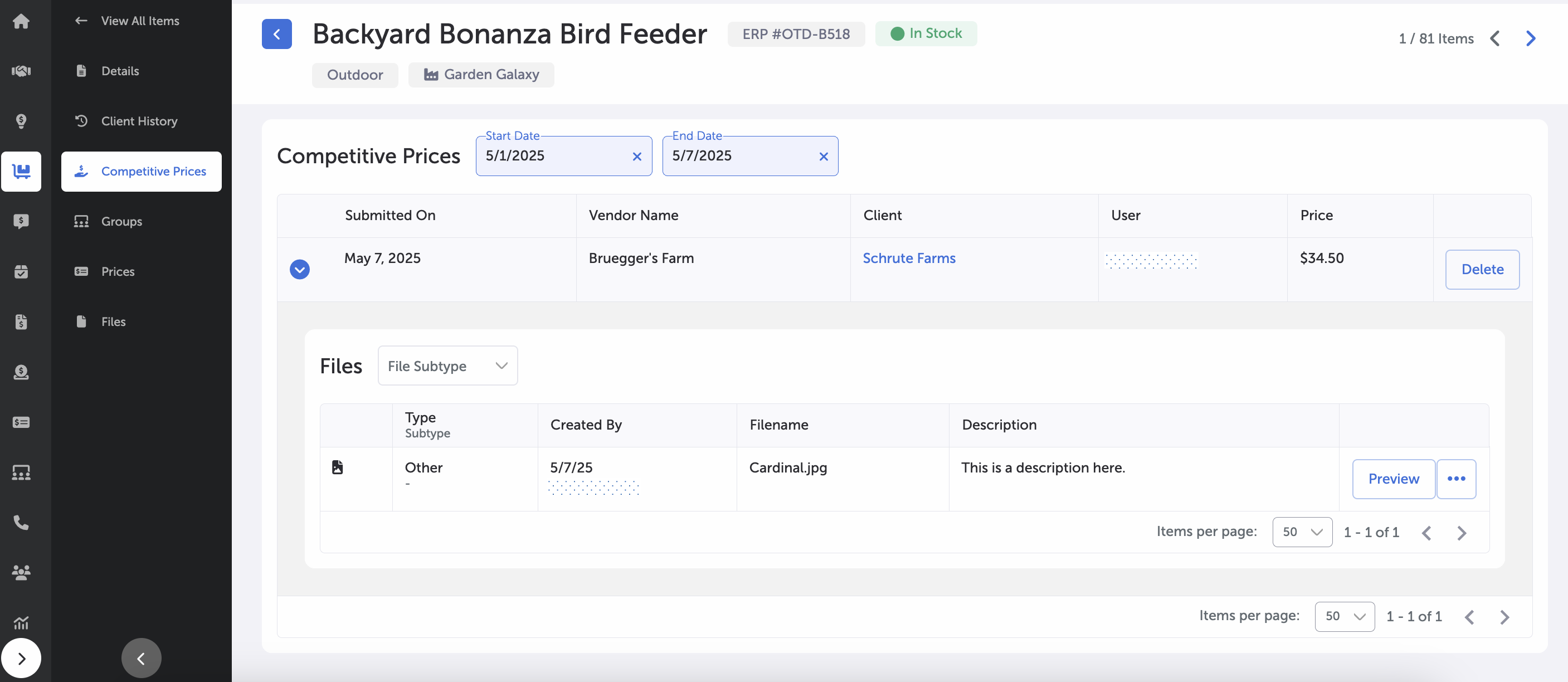The width and height of the screenshot is (1568, 682).
Task: Open the analytics chart icon in left rail
Action: [21, 622]
